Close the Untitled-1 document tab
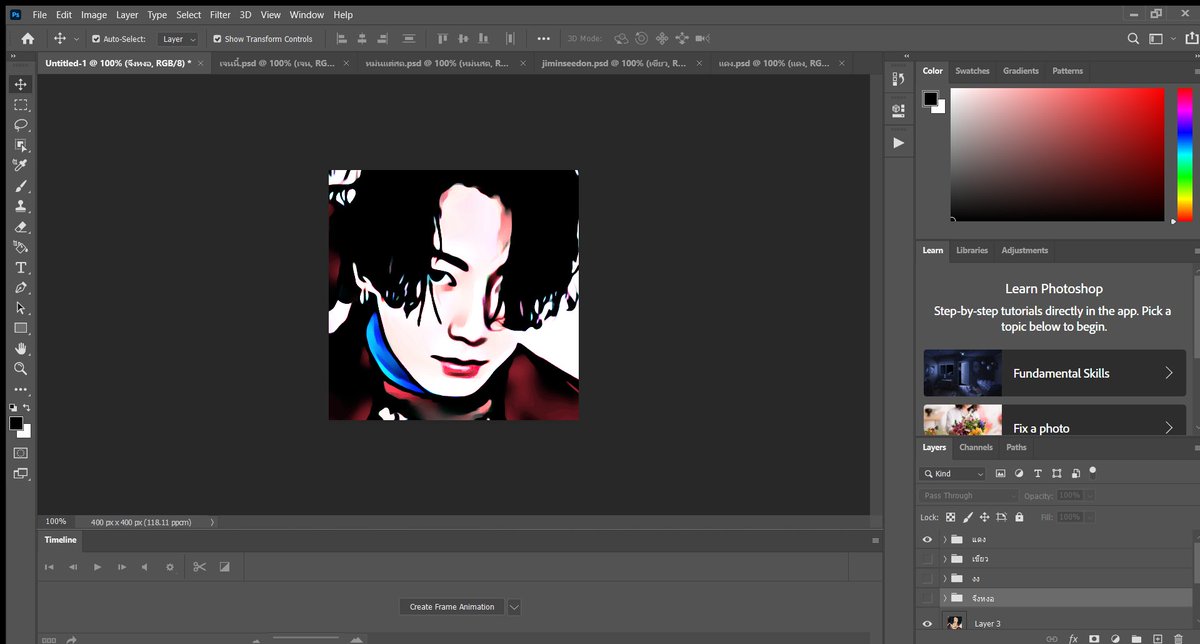The width and height of the screenshot is (1200, 644). click(x=200, y=62)
